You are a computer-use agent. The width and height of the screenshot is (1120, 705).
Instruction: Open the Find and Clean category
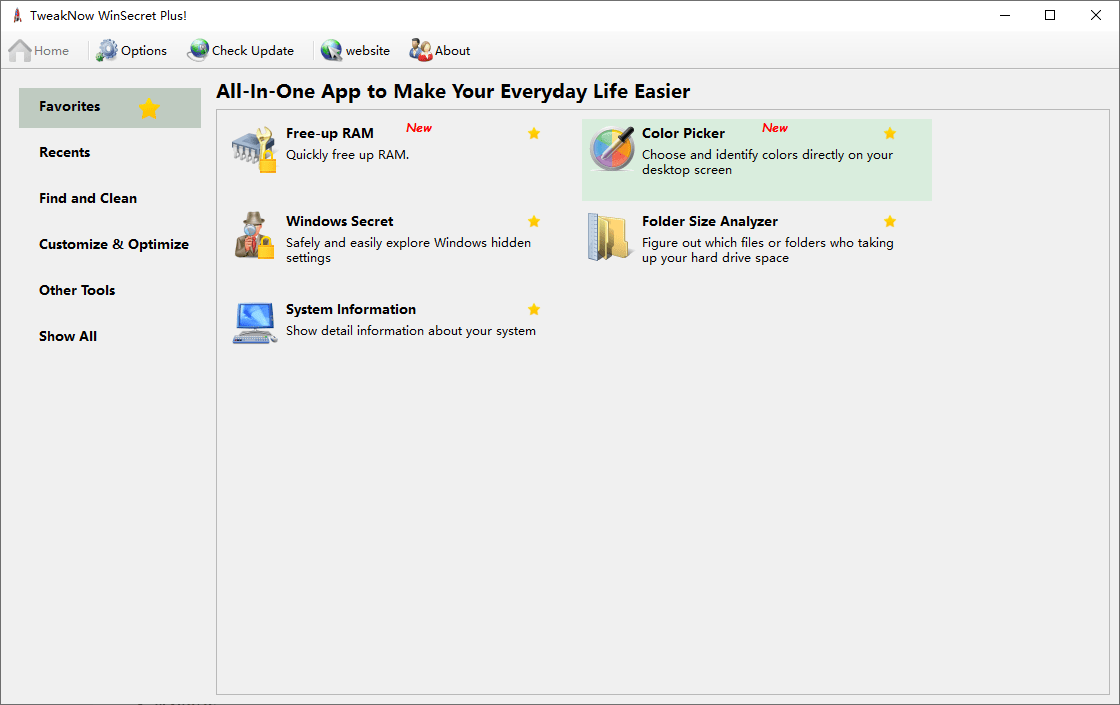(x=88, y=199)
